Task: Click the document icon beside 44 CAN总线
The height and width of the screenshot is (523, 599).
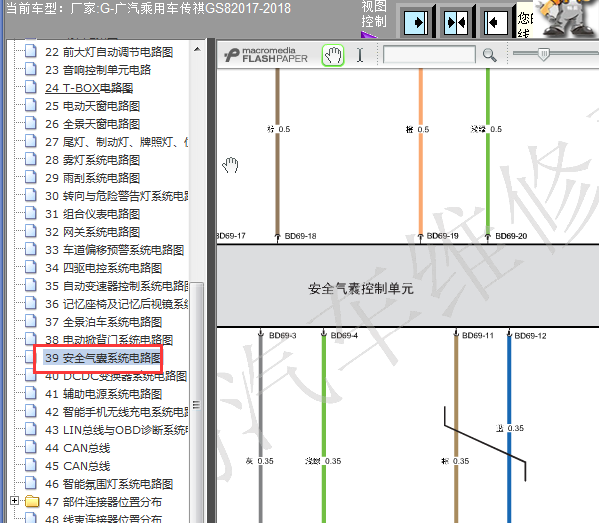Action: [x=31, y=447]
